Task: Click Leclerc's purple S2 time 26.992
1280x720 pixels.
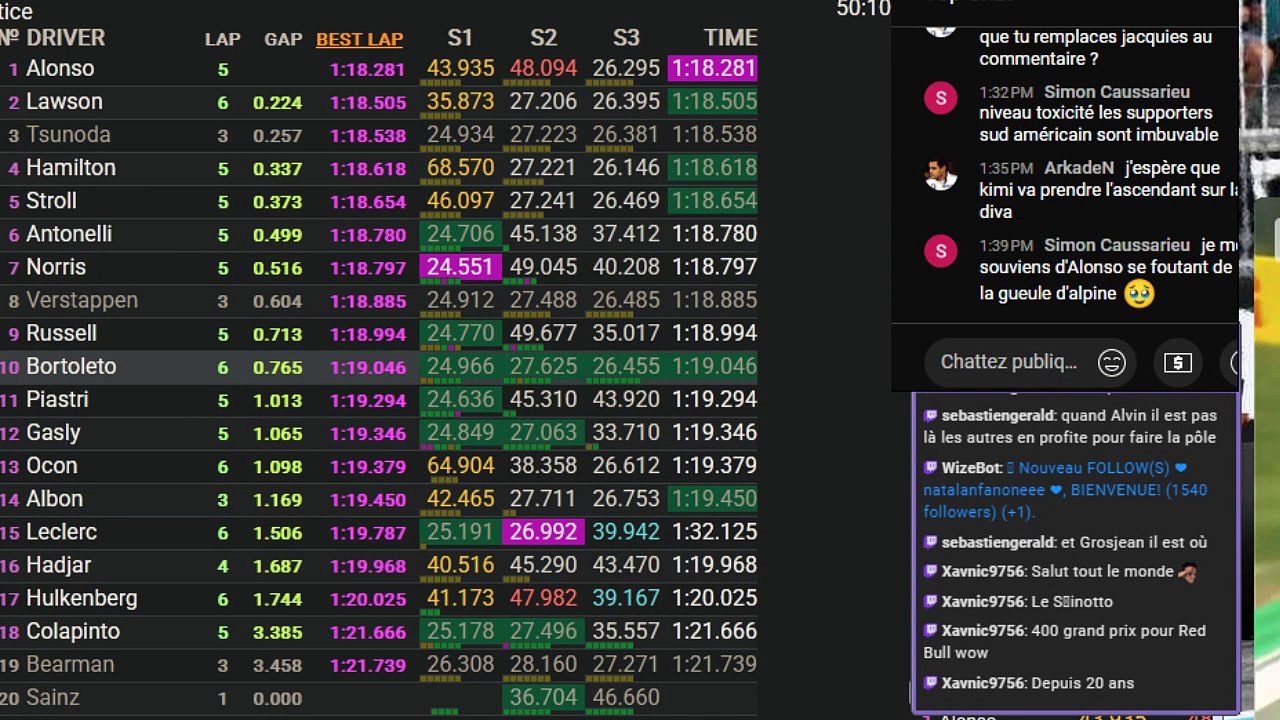Action: pyautogui.click(x=543, y=531)
